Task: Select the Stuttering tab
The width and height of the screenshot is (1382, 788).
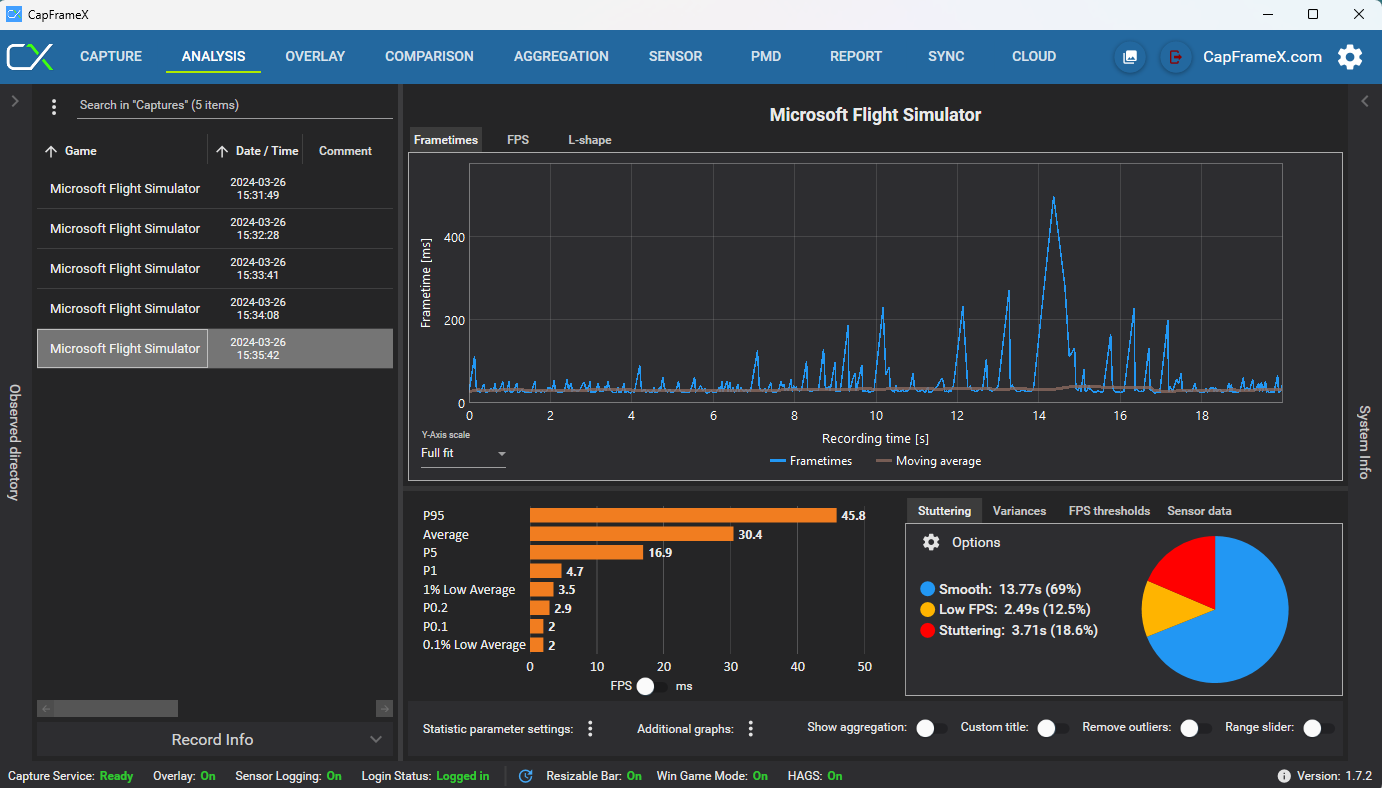Action: pyautogui.click(x=944, y=511)
